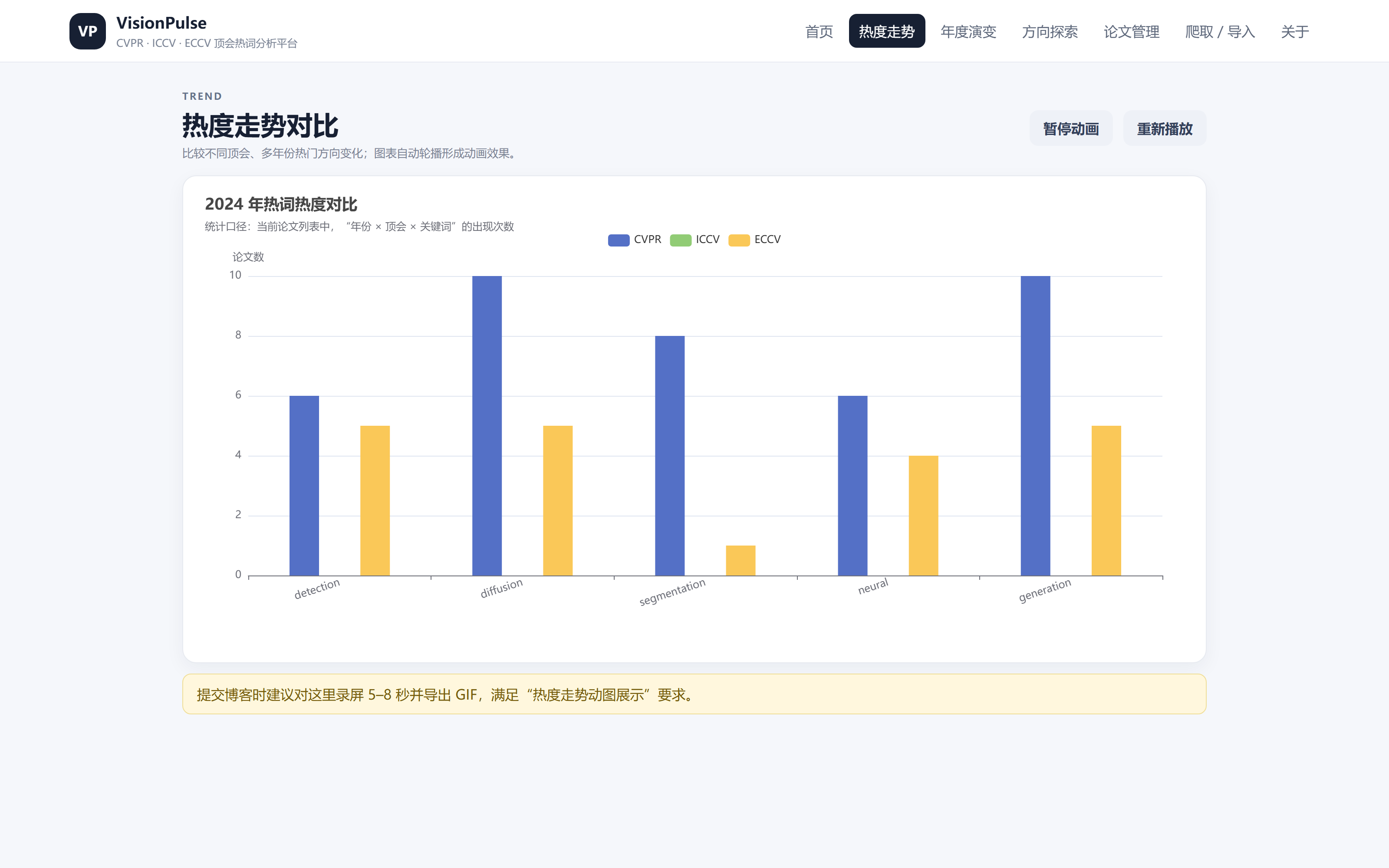This screenshot has width=1389, height=868.
Task: Select the 热度走势 nav tab
Action: [x=886, y=32]
